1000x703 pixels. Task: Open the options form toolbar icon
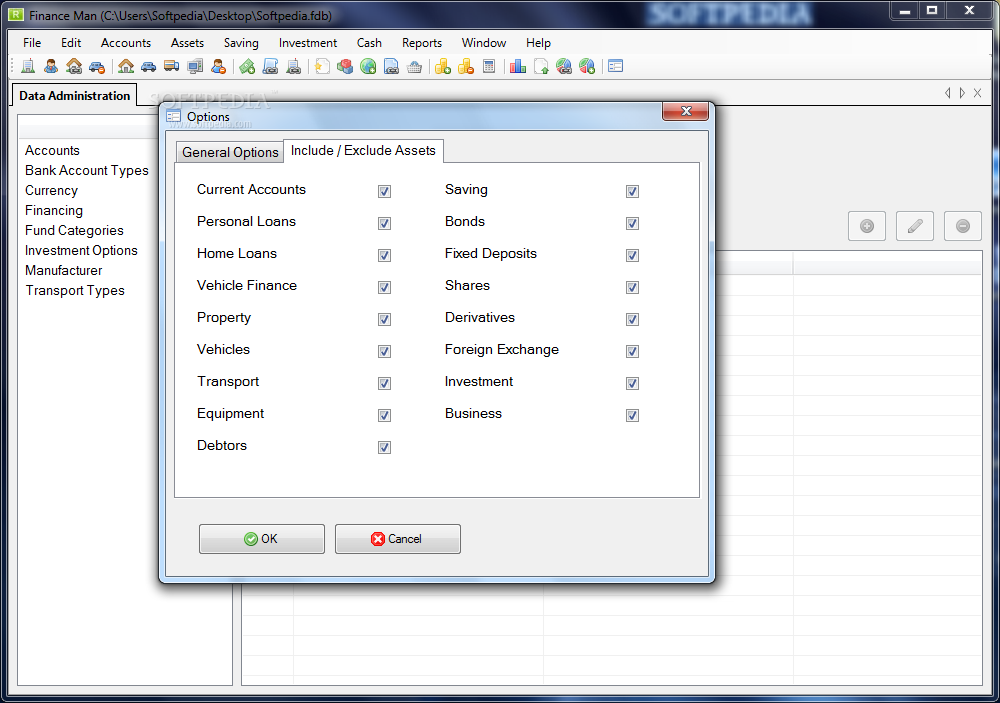(615, 66)
